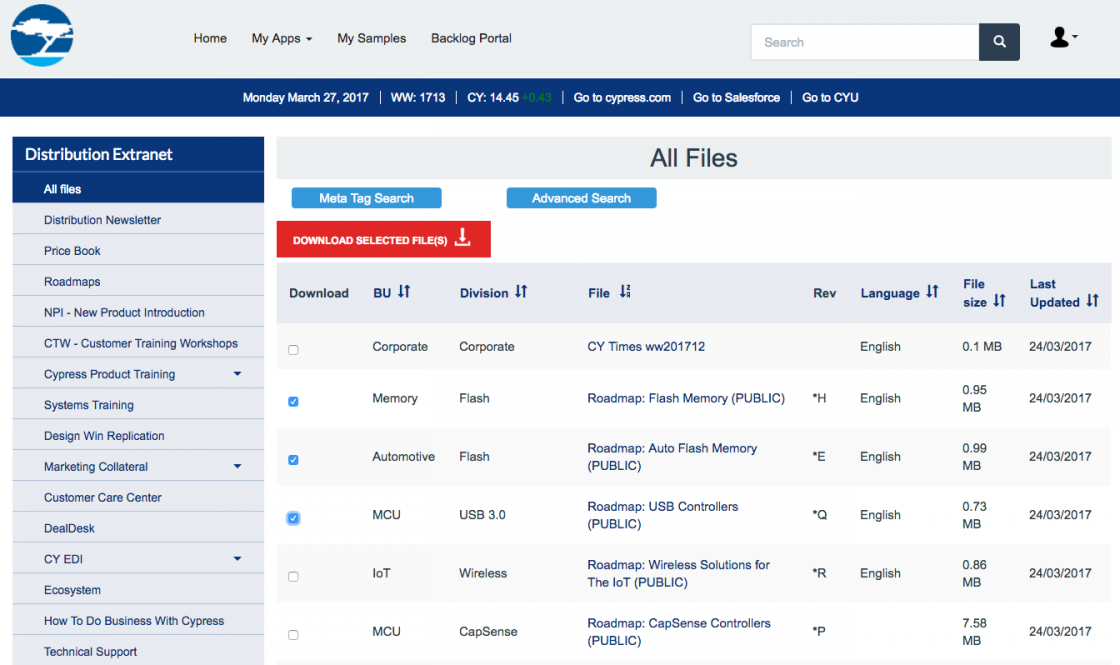Click Meta Tag Search button
Viewport: 1120px width, 665px height.
pyautogui.click(x=366, y=198)
